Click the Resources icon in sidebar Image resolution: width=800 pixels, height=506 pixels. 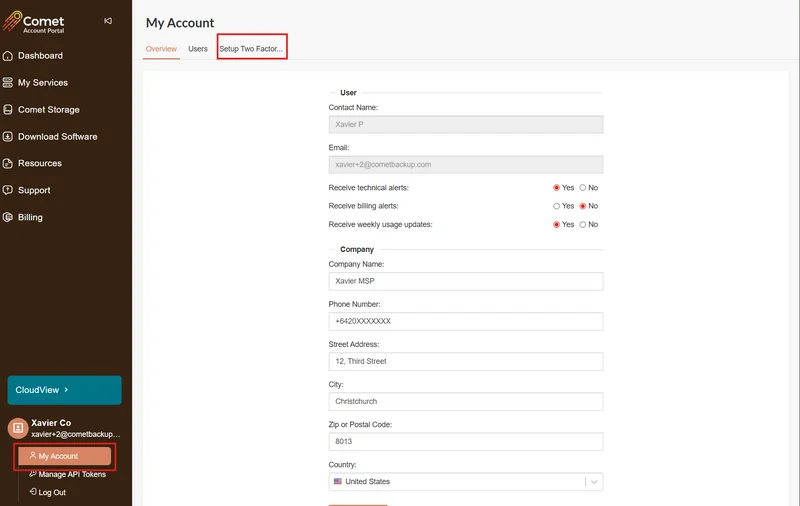click(8, 163)
